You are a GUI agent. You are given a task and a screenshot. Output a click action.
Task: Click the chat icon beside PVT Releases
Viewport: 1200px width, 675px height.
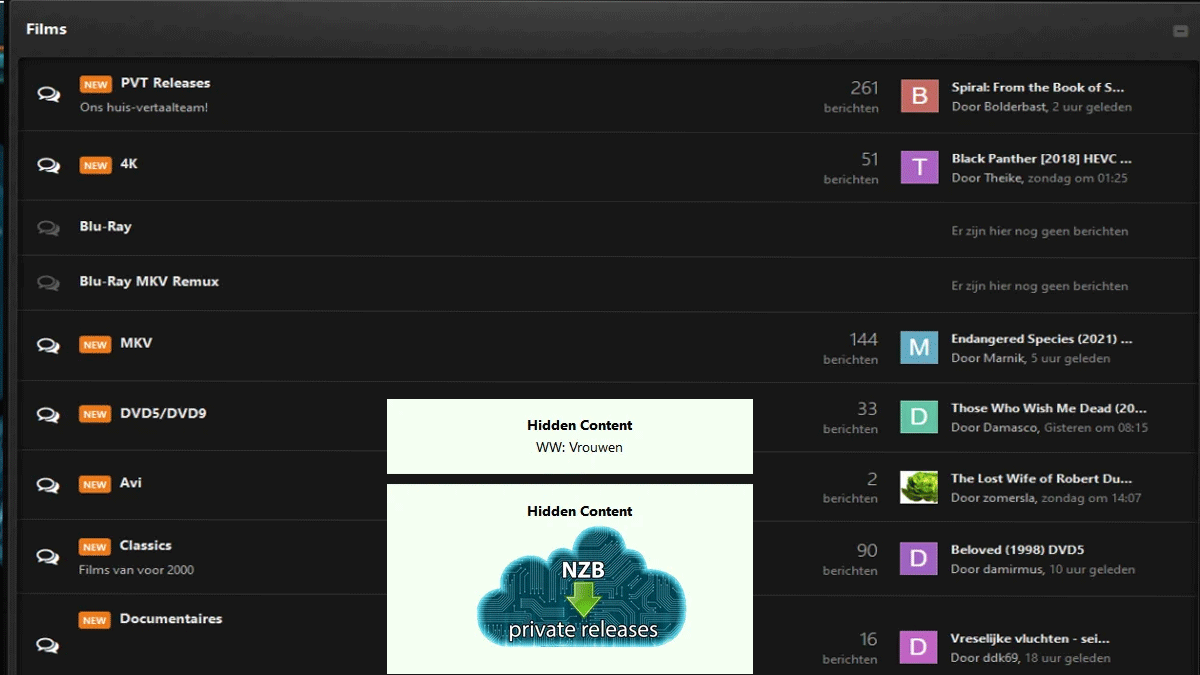pyautogui.click(x=48, y=94)
